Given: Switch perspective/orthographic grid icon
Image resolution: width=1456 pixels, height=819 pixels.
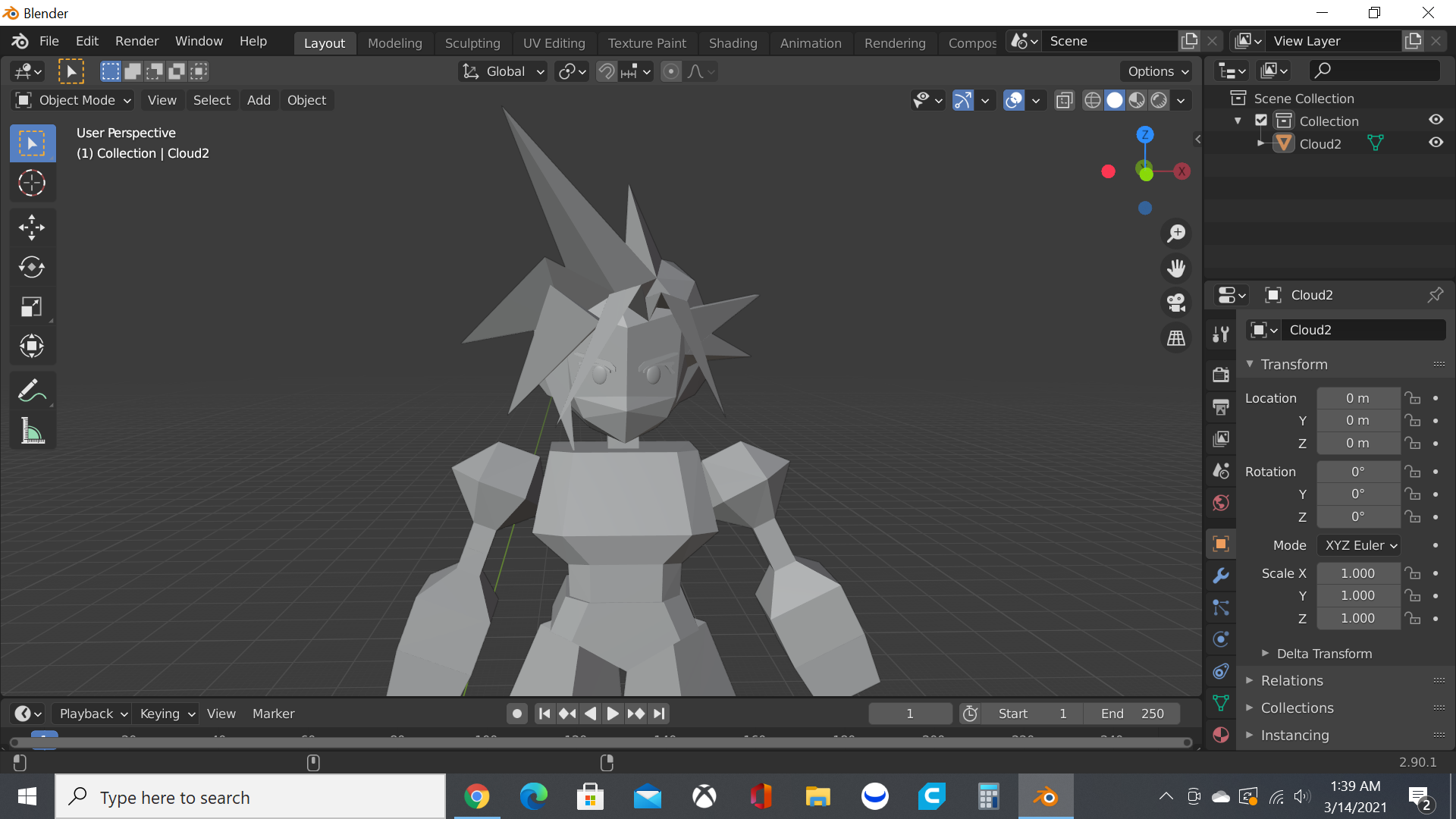Looking at the screenshot, I should (x=1176, y=338).
